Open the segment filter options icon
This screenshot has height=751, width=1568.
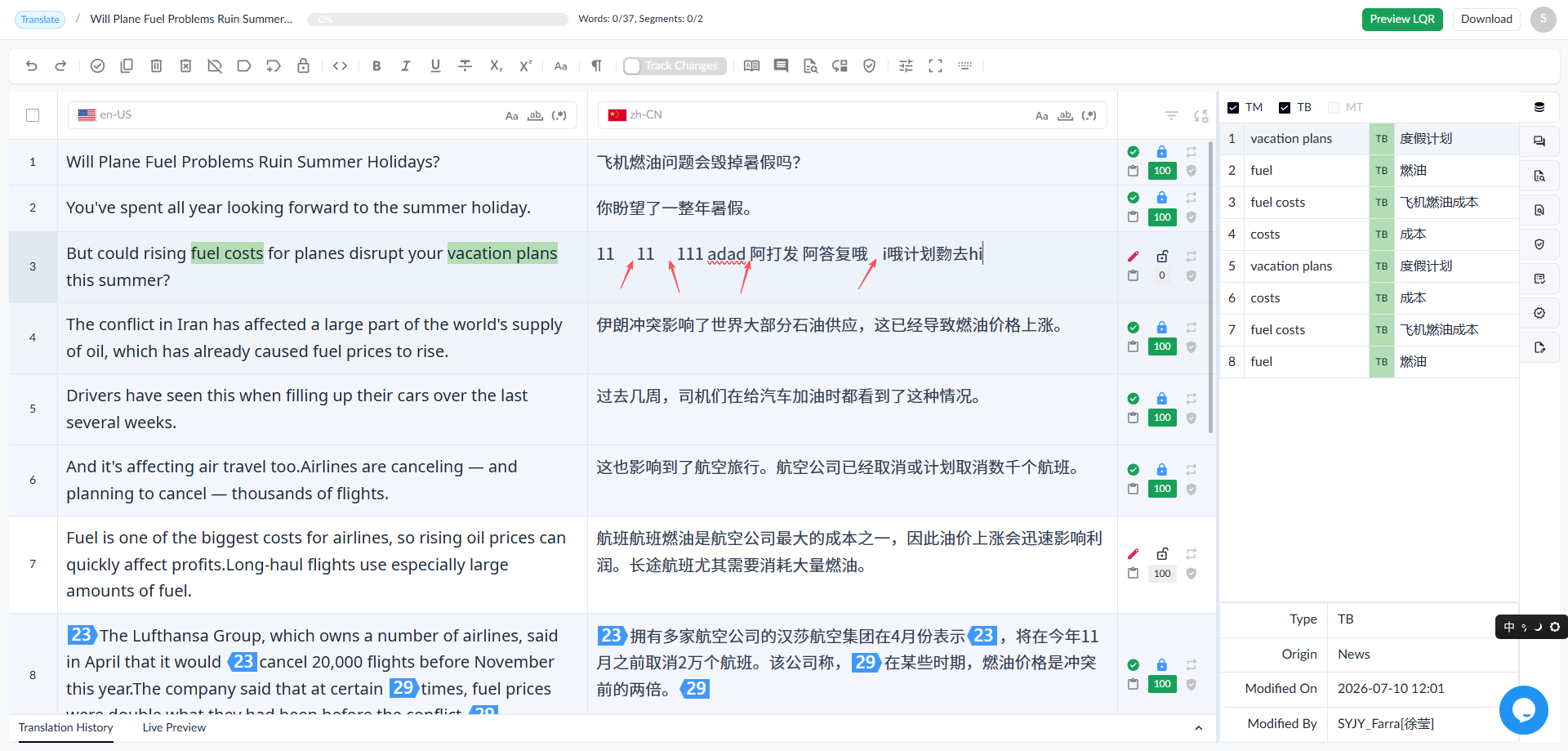point(1171,116)
